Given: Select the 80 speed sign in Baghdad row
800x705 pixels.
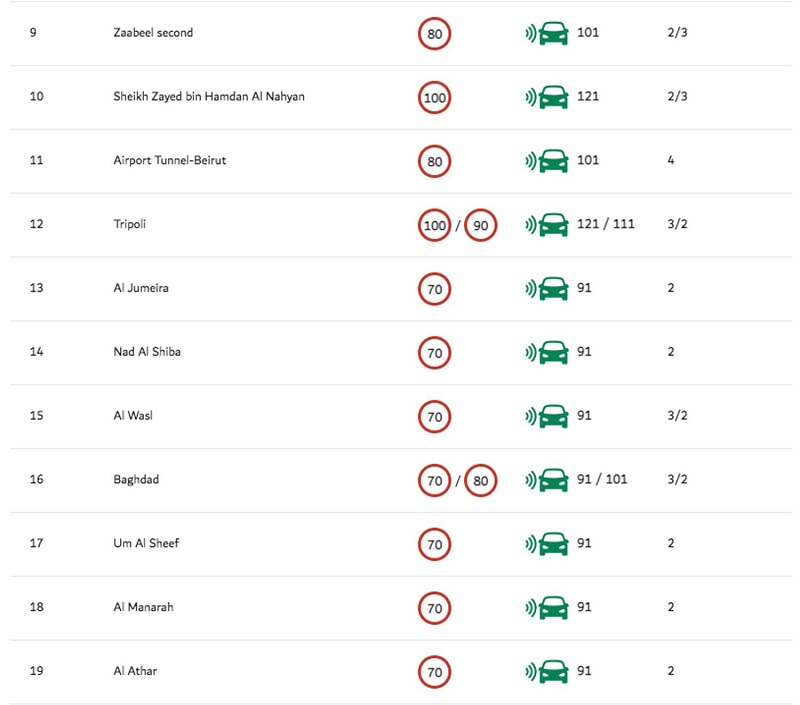Looking at the screenshot, I should tap(481, 480).
